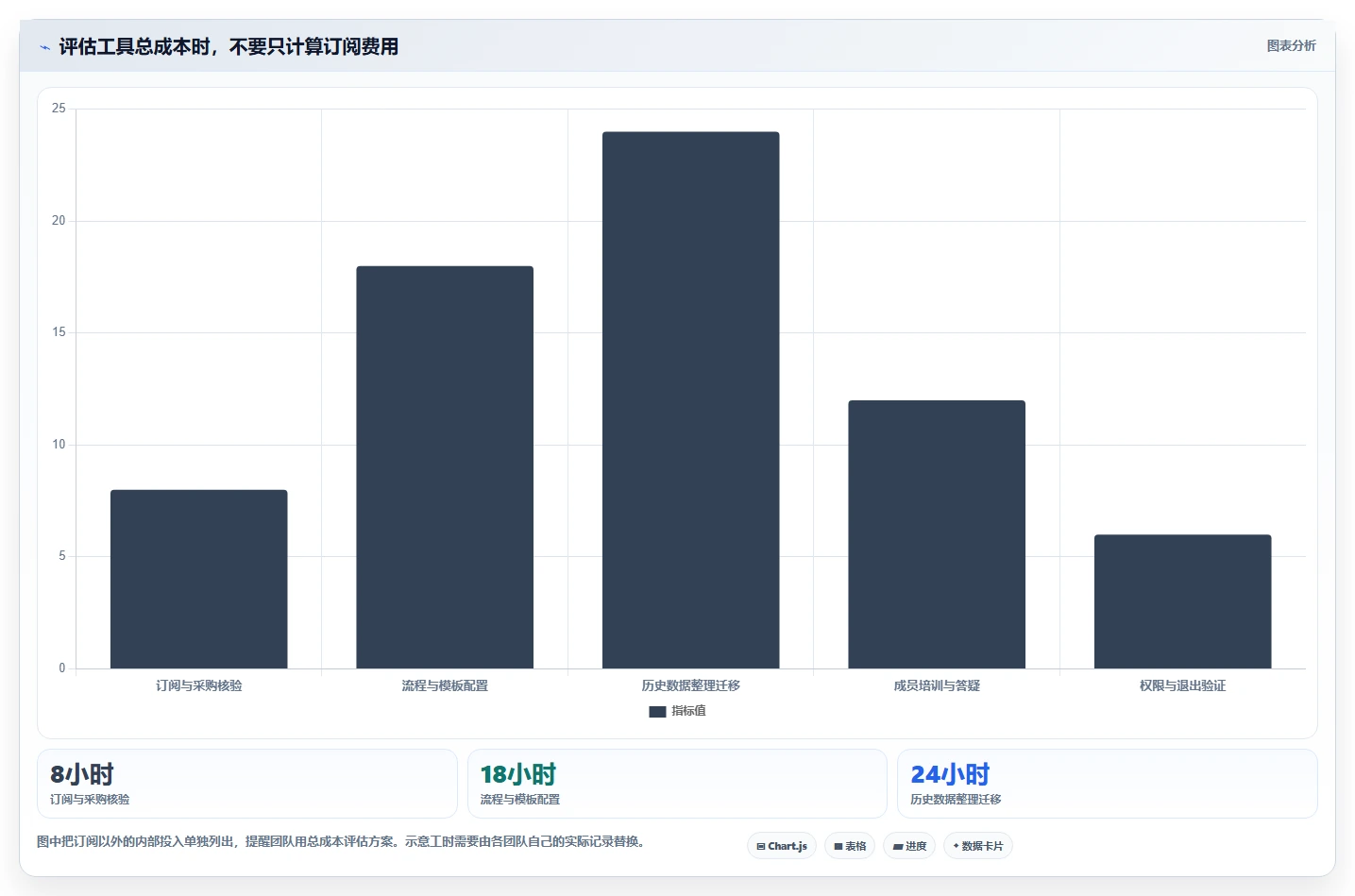Click the y-axis value 15
Image resolution: width=1355 pixels, height=896 pixels.
59,332
